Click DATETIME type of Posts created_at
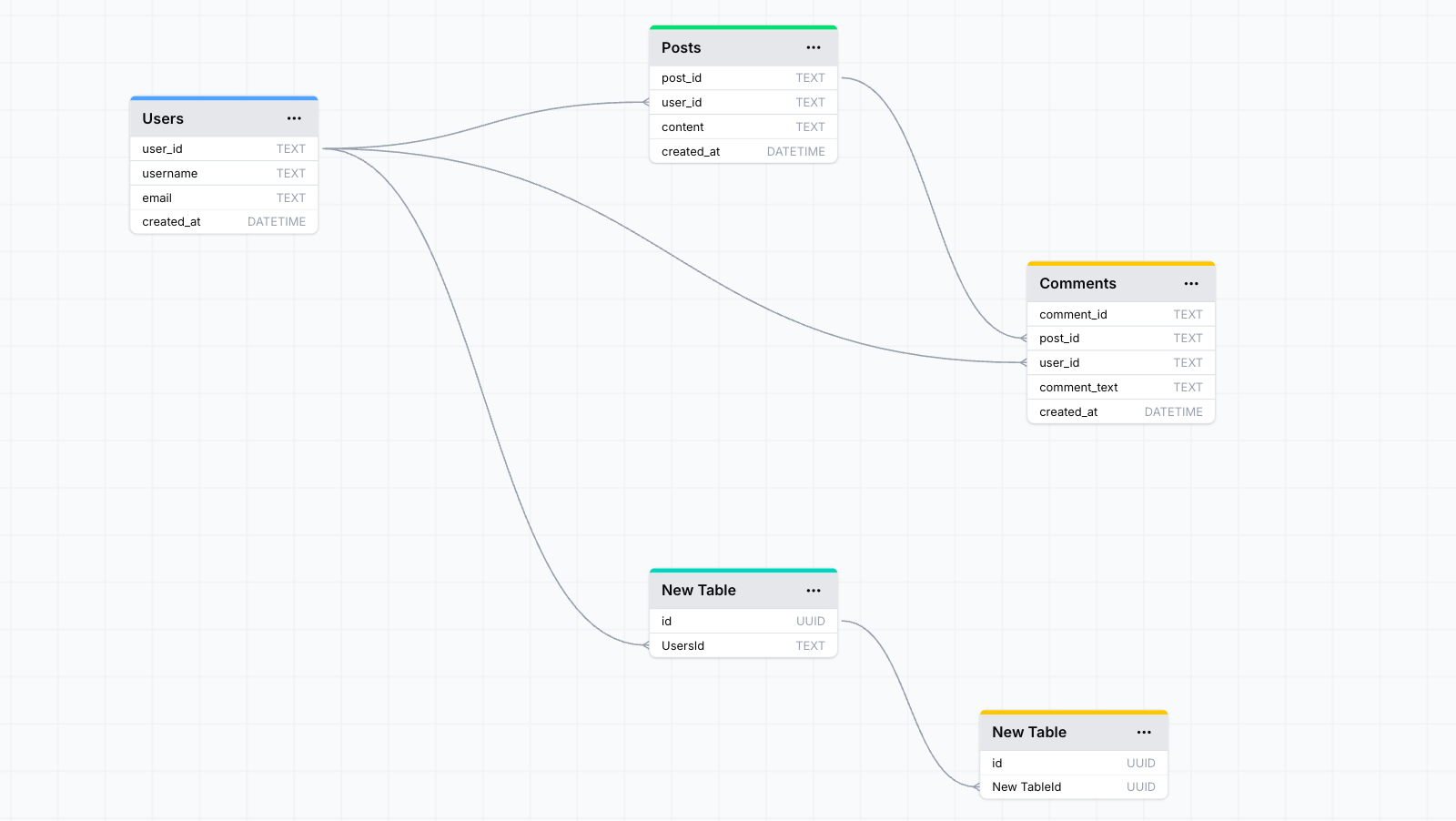1456x821 pixels. 796,151
